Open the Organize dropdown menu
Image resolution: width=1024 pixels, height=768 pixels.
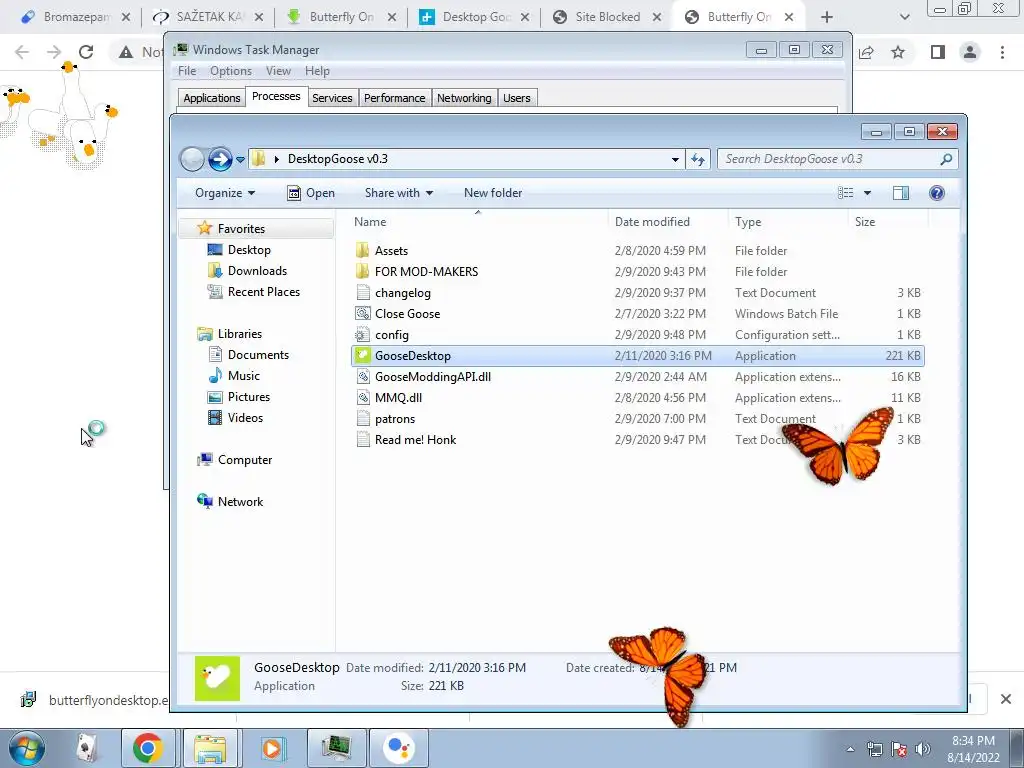click(x=225, y=193)
